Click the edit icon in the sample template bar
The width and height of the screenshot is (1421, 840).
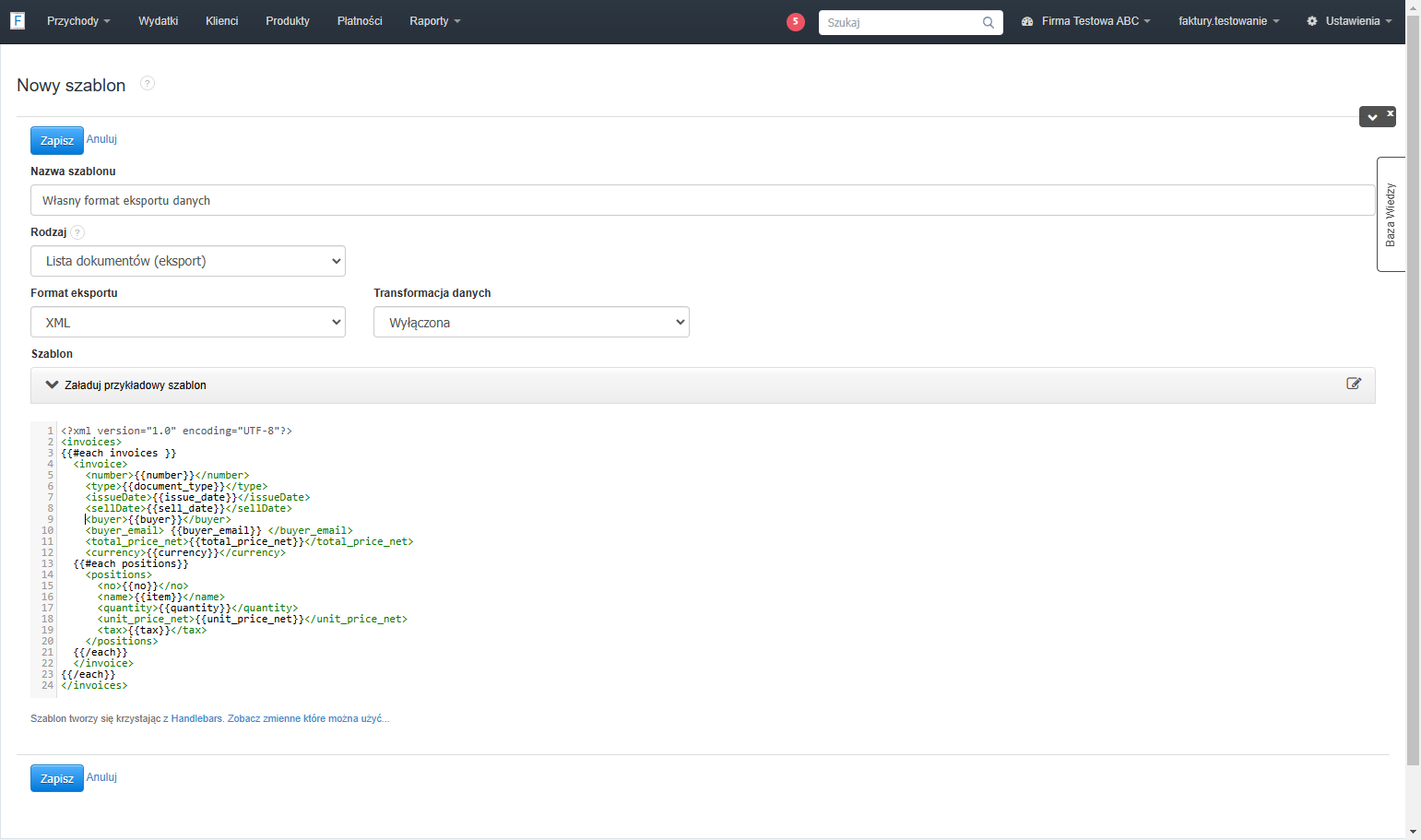tap(1354, 384)
